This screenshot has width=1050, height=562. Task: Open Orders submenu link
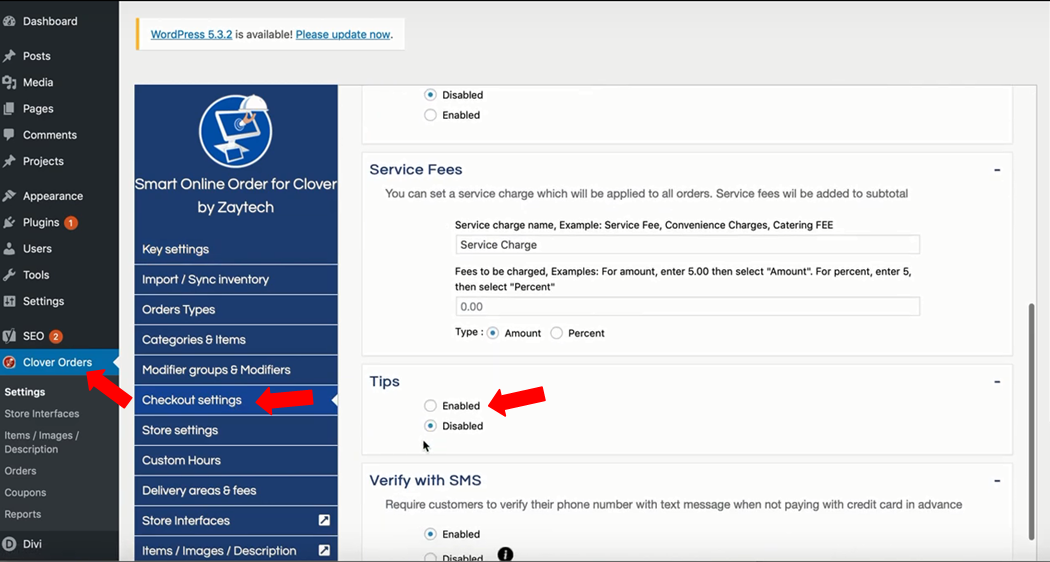tap(20, 471)
